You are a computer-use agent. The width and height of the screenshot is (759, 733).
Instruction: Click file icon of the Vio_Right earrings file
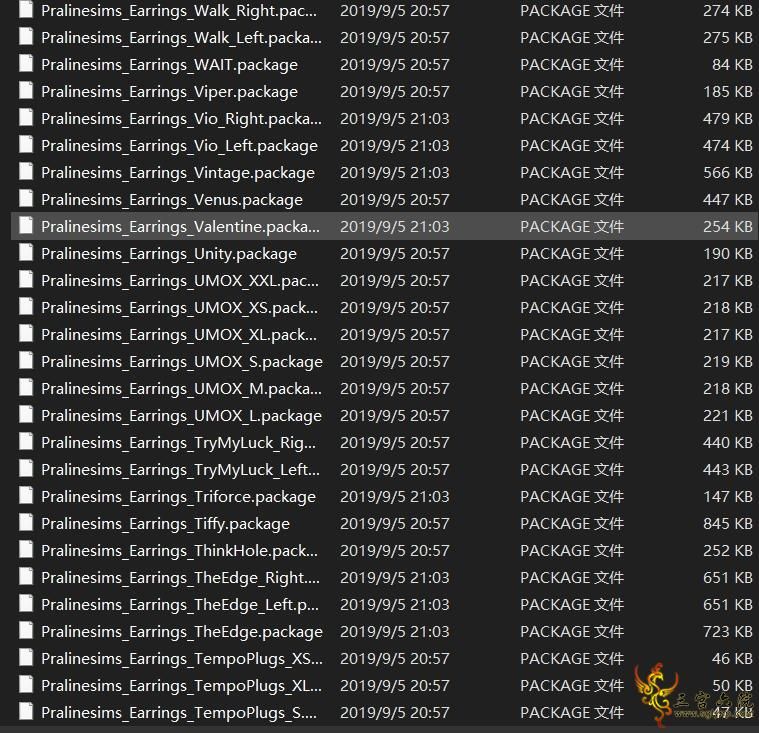coord(26,118)
